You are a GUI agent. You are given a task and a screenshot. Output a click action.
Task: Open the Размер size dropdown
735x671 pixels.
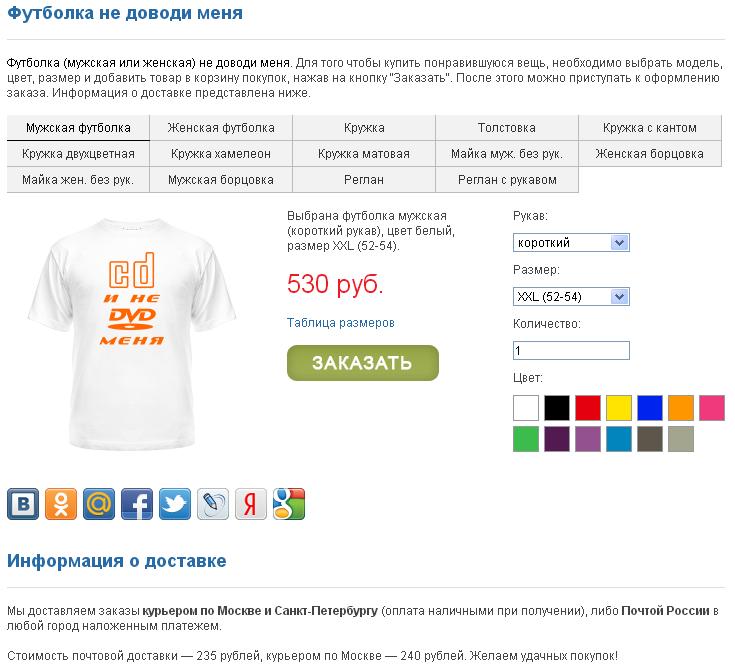[x=571, y=296]
